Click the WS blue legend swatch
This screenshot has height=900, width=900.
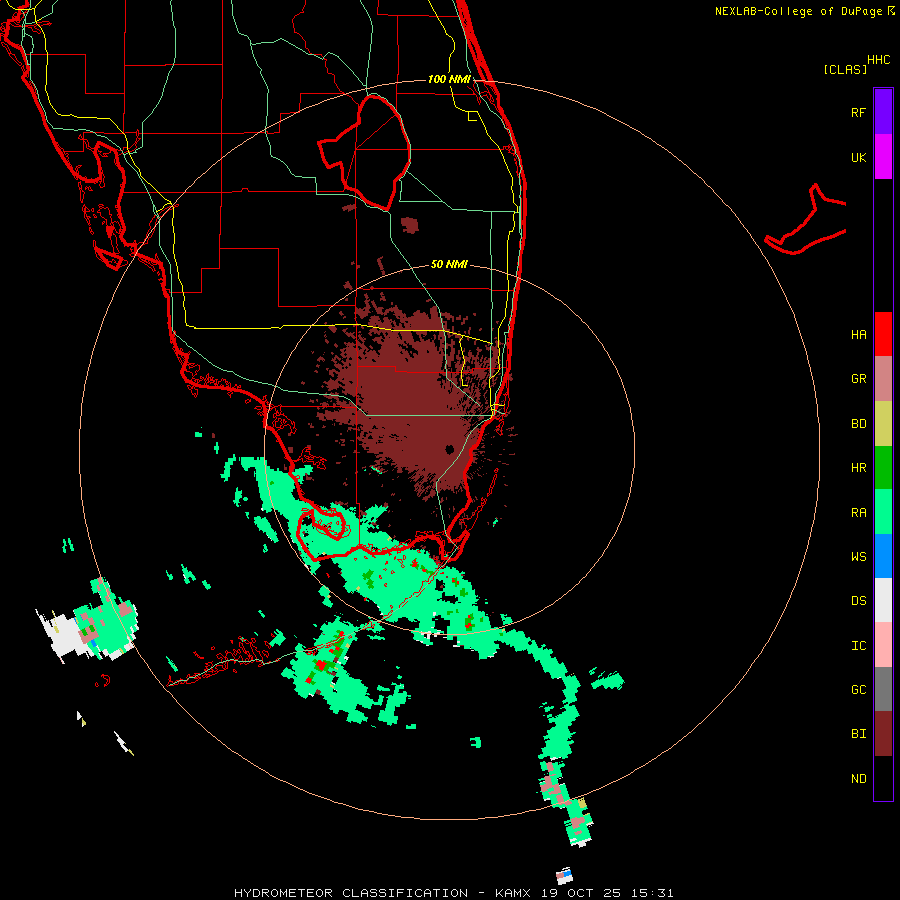(883, 556)
